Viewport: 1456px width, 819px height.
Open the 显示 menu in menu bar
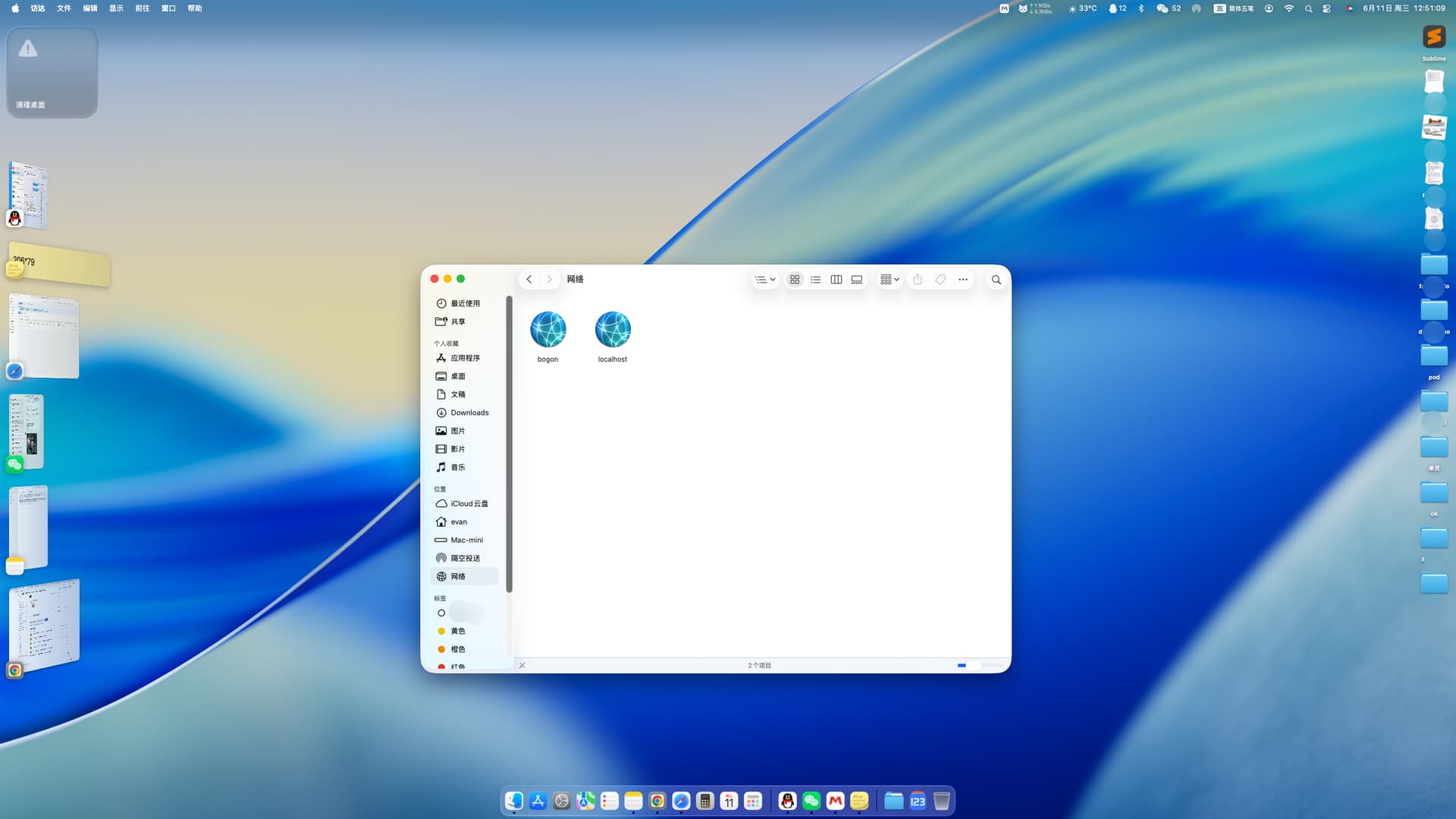pyautogui.click(x=116, y=8)
